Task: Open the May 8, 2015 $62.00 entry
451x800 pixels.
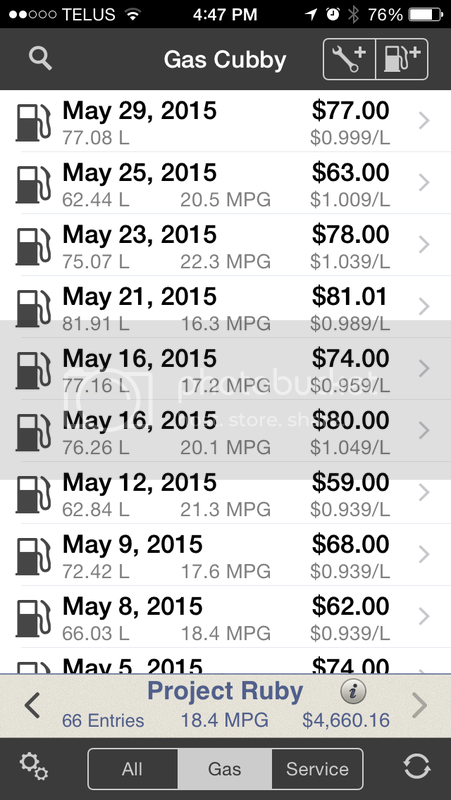Action: [226, 617]
